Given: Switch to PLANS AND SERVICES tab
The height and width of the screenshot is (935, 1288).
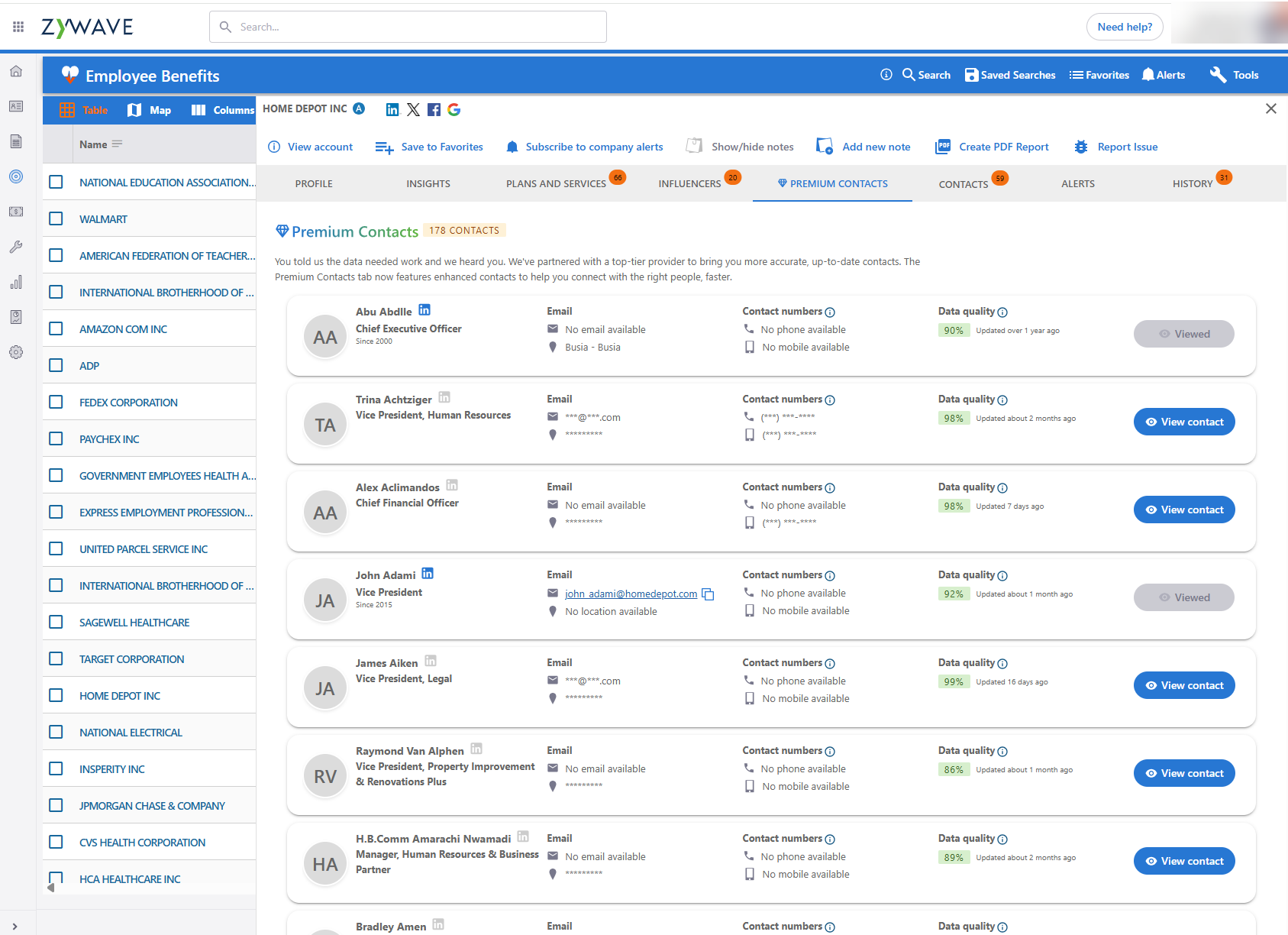Looking at the screenshot, I should pos(556,183).
